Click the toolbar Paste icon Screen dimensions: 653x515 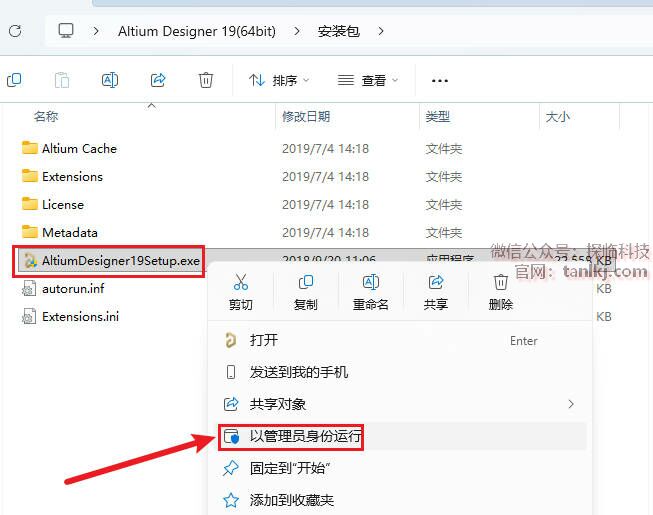pos(62,80)
